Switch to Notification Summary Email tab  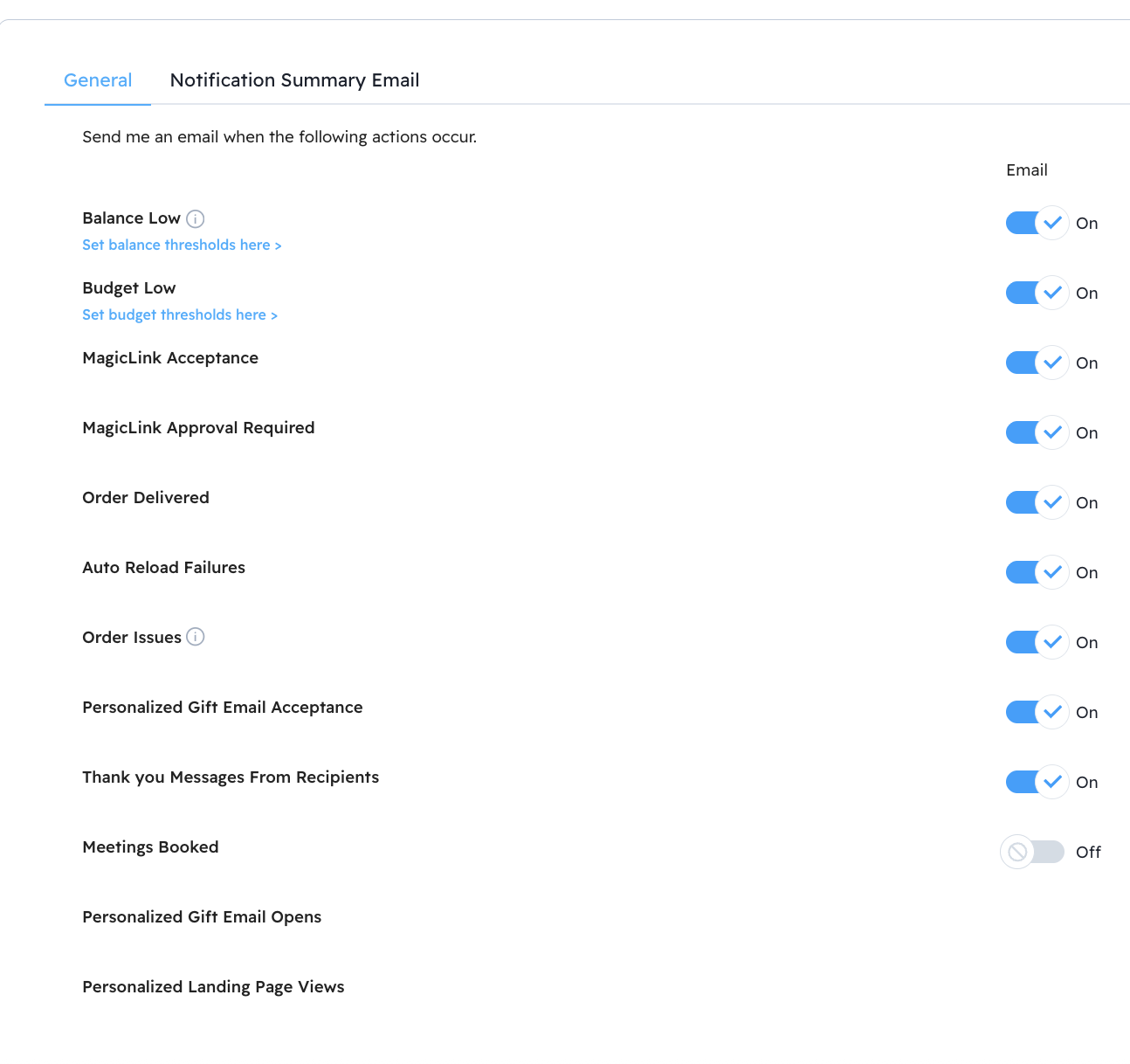[x=294, y=80]
